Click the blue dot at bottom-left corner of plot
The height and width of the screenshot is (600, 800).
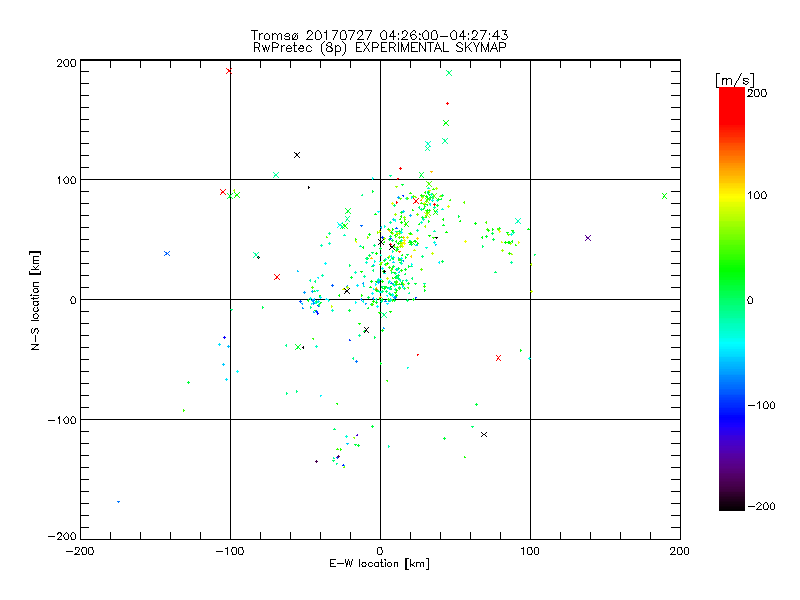pyautogui.click(x=118, y=502)
